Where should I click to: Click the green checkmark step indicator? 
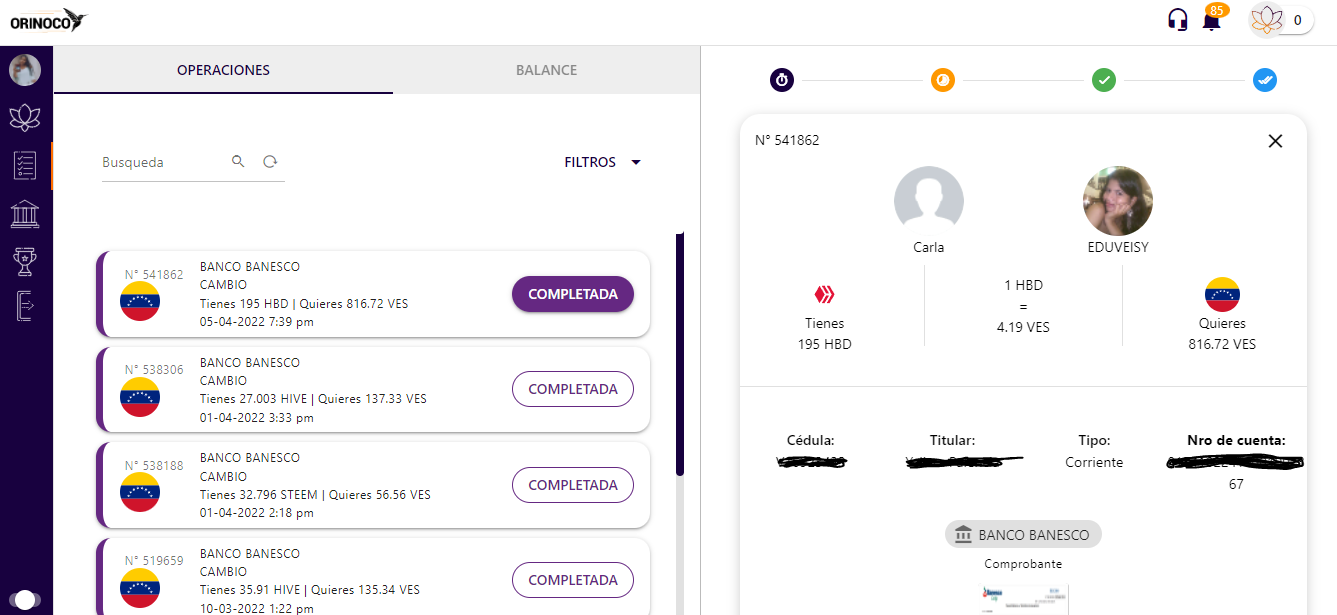(1103, 80)
